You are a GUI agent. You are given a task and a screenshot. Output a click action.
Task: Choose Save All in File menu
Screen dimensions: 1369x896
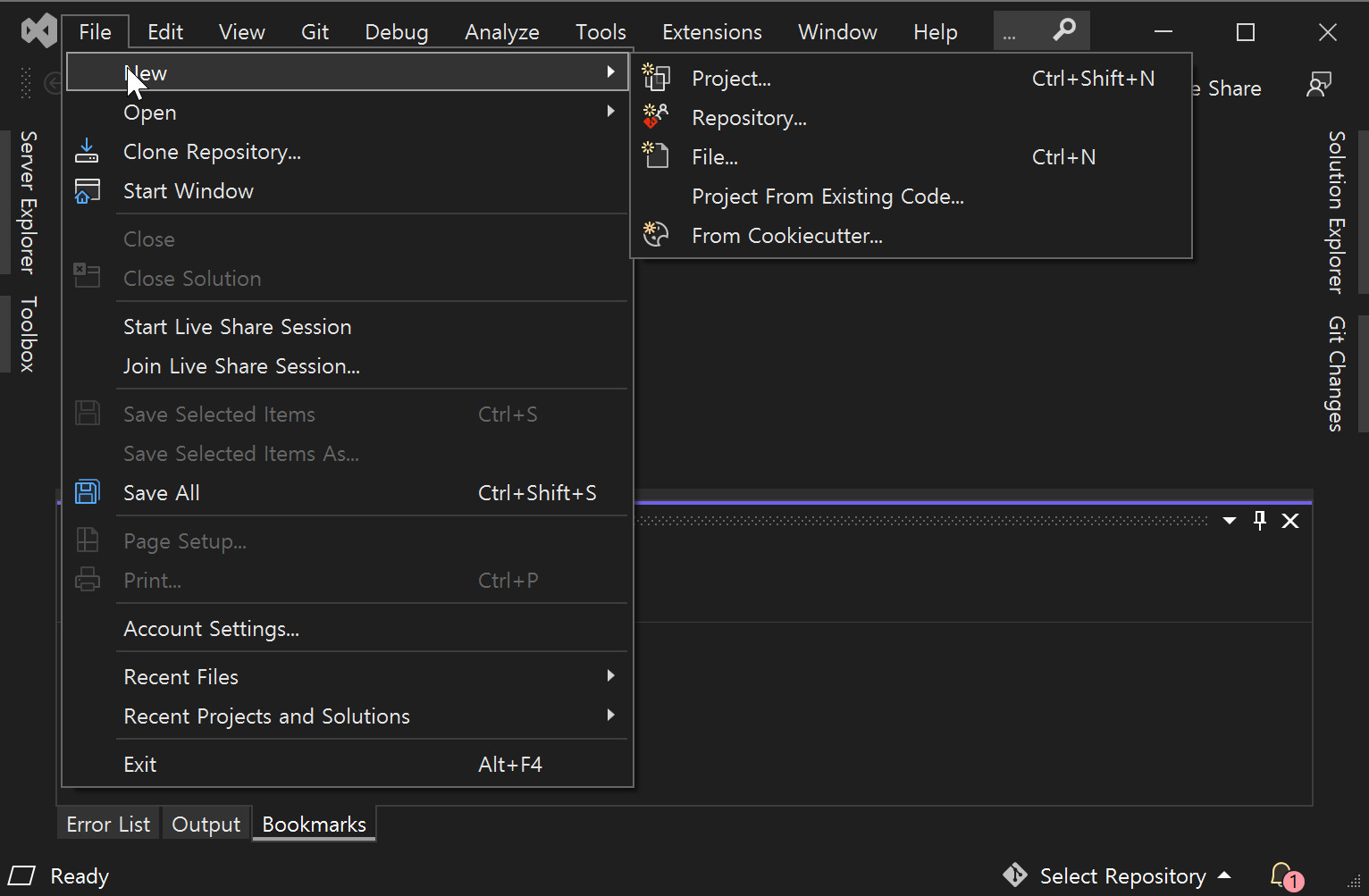point(348,493)
